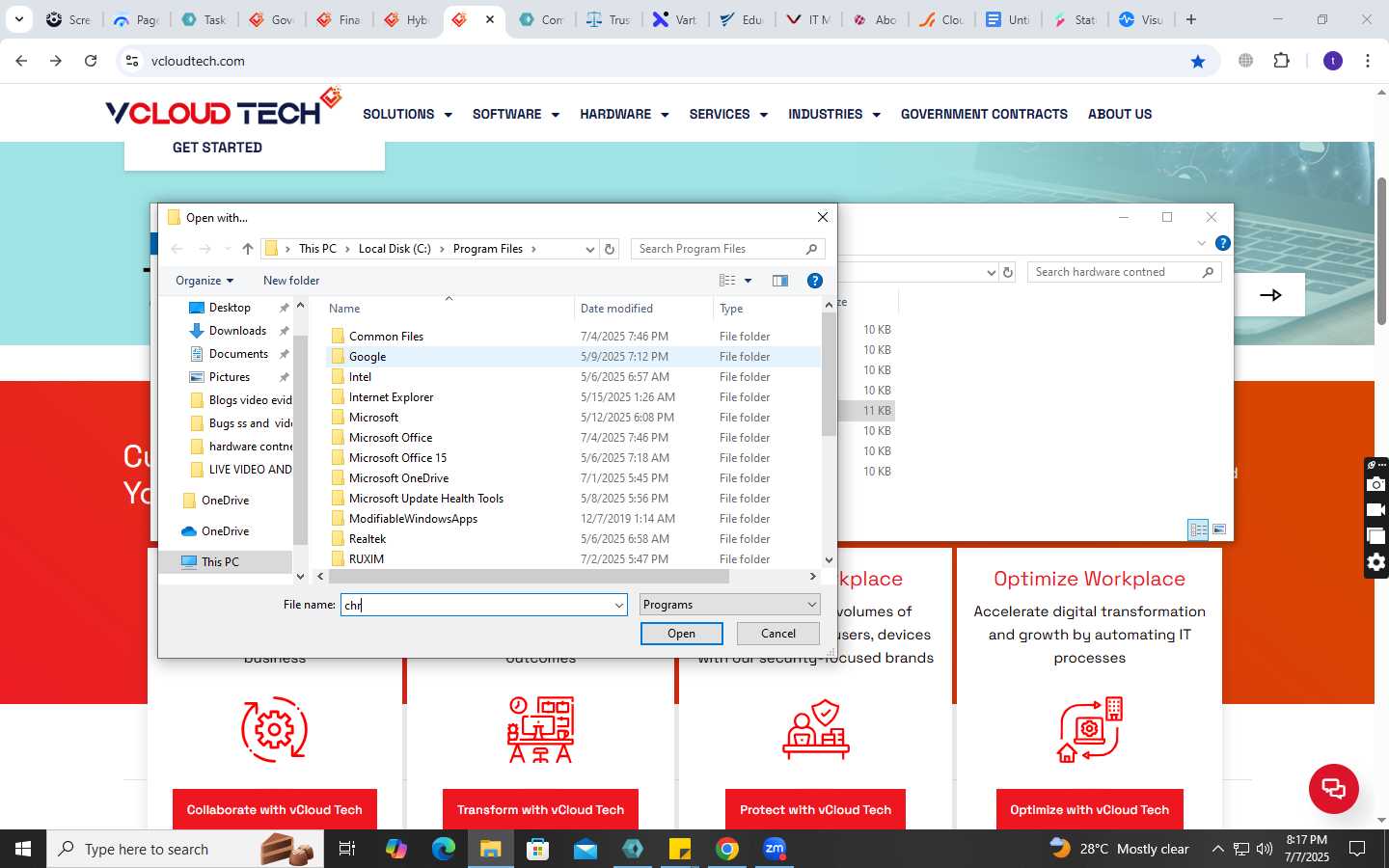Open Zoom from the taskbar
Viewport: 1389px width, 868px height.
click(x=775, y=849)
